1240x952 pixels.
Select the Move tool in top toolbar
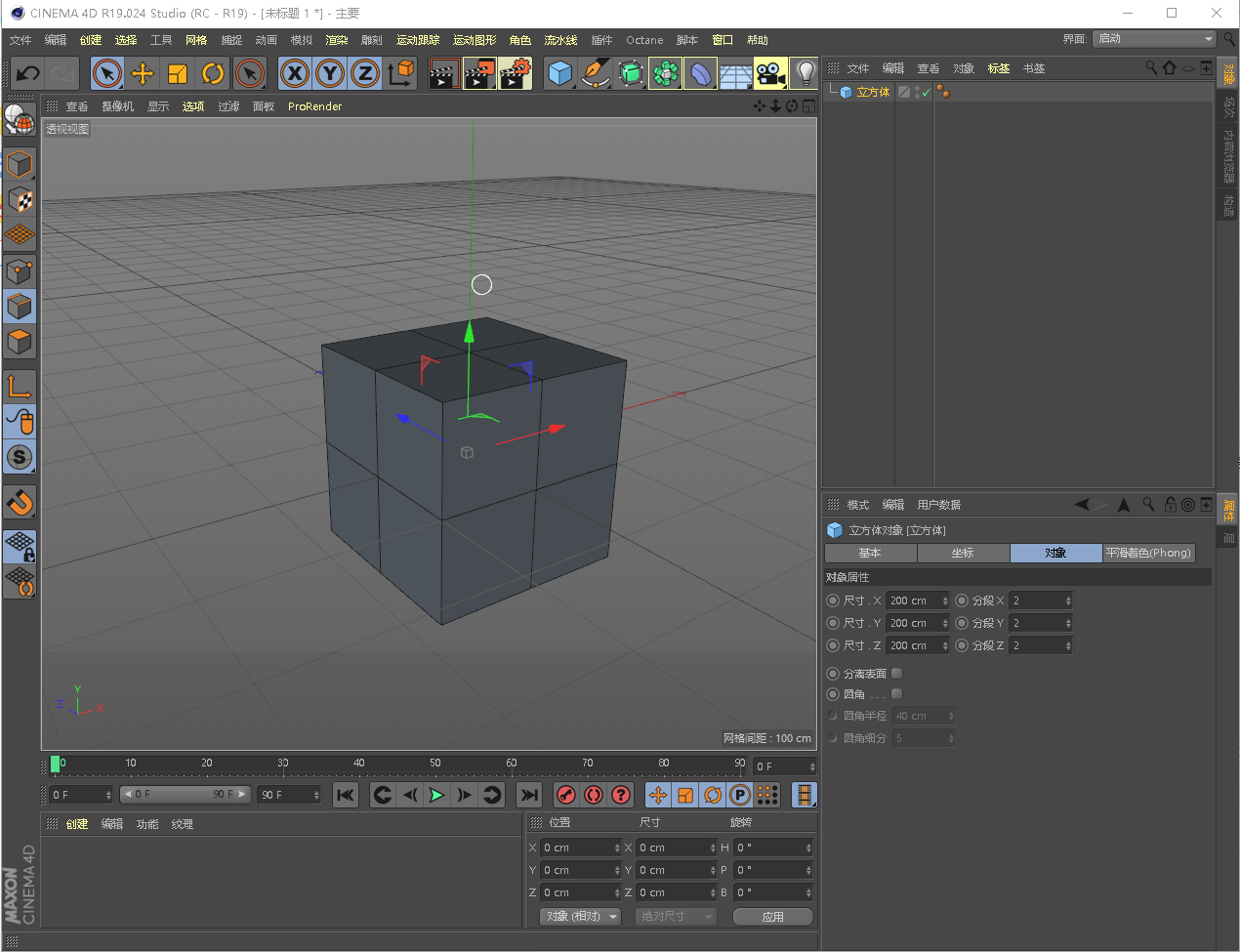(x=143, y=73)
